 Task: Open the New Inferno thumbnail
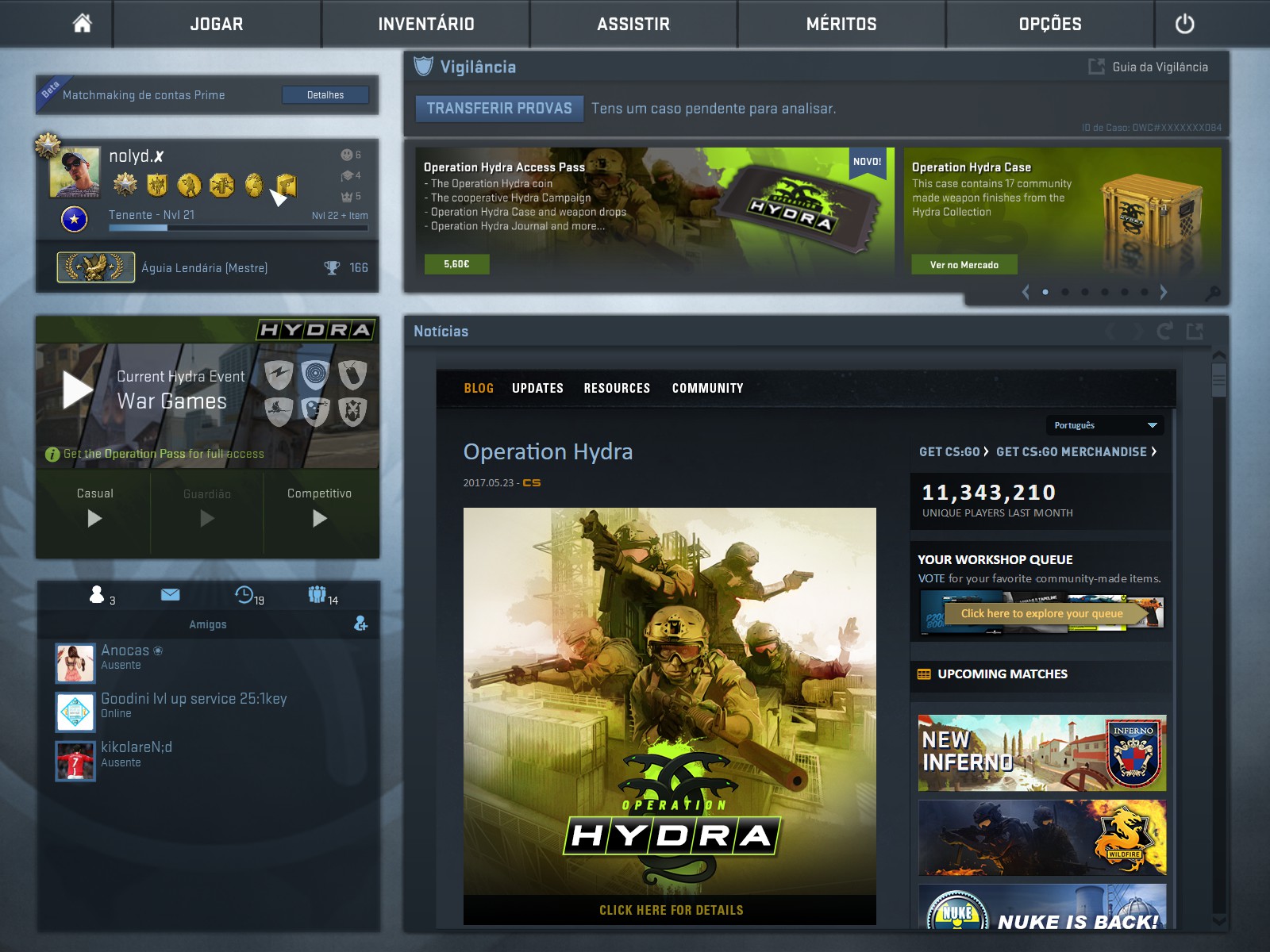tap(1042, 753)
